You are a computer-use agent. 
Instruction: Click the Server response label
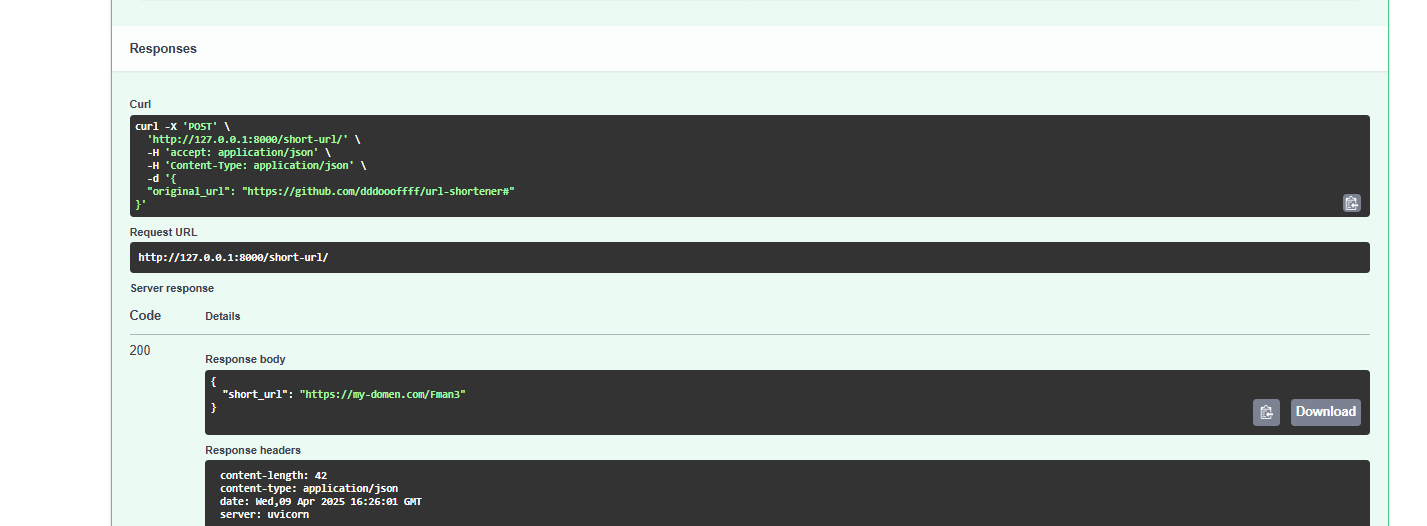pyautogui.click(x=172, y=288)
